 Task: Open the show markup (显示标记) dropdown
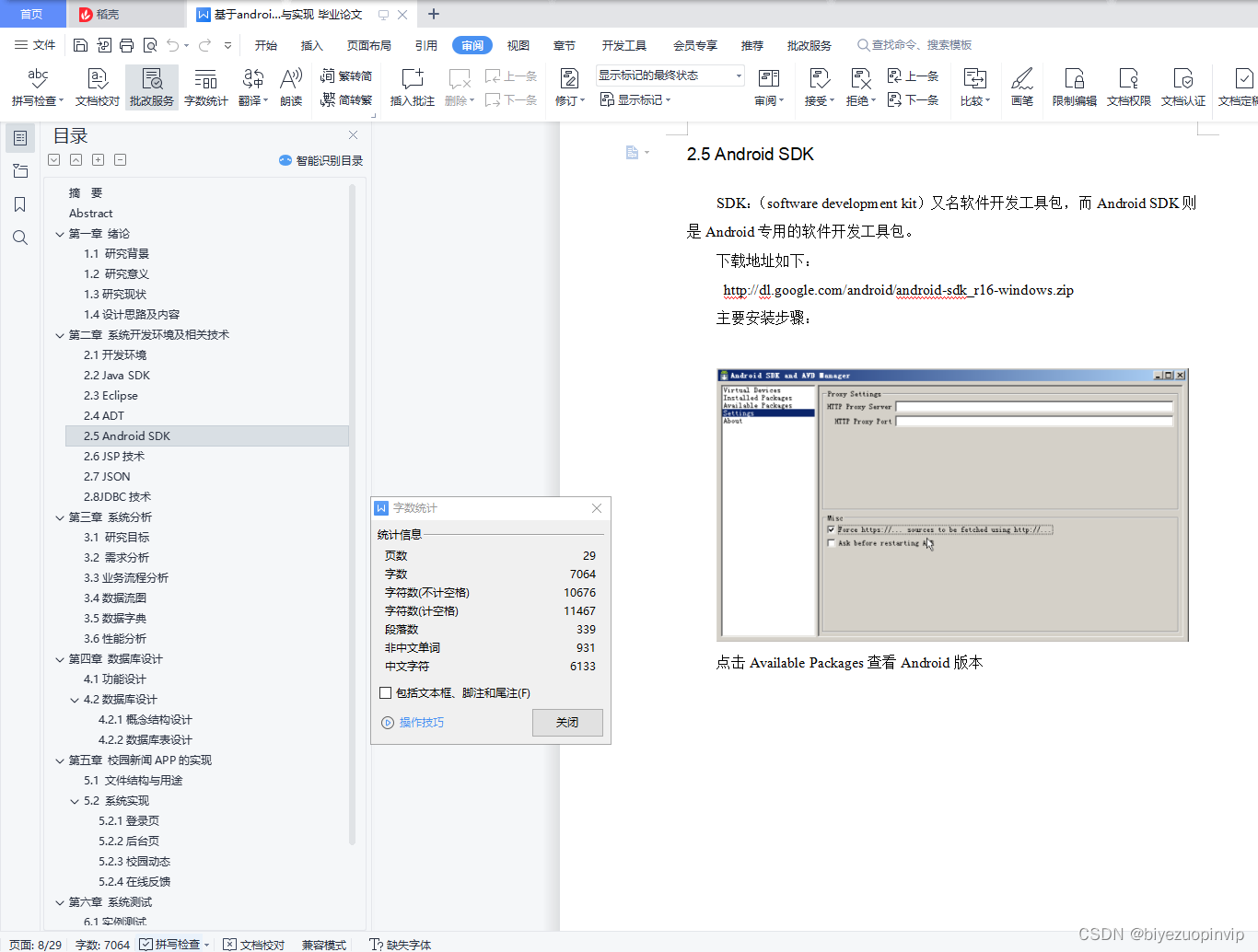pyautogui.click(x=635, y=99)
